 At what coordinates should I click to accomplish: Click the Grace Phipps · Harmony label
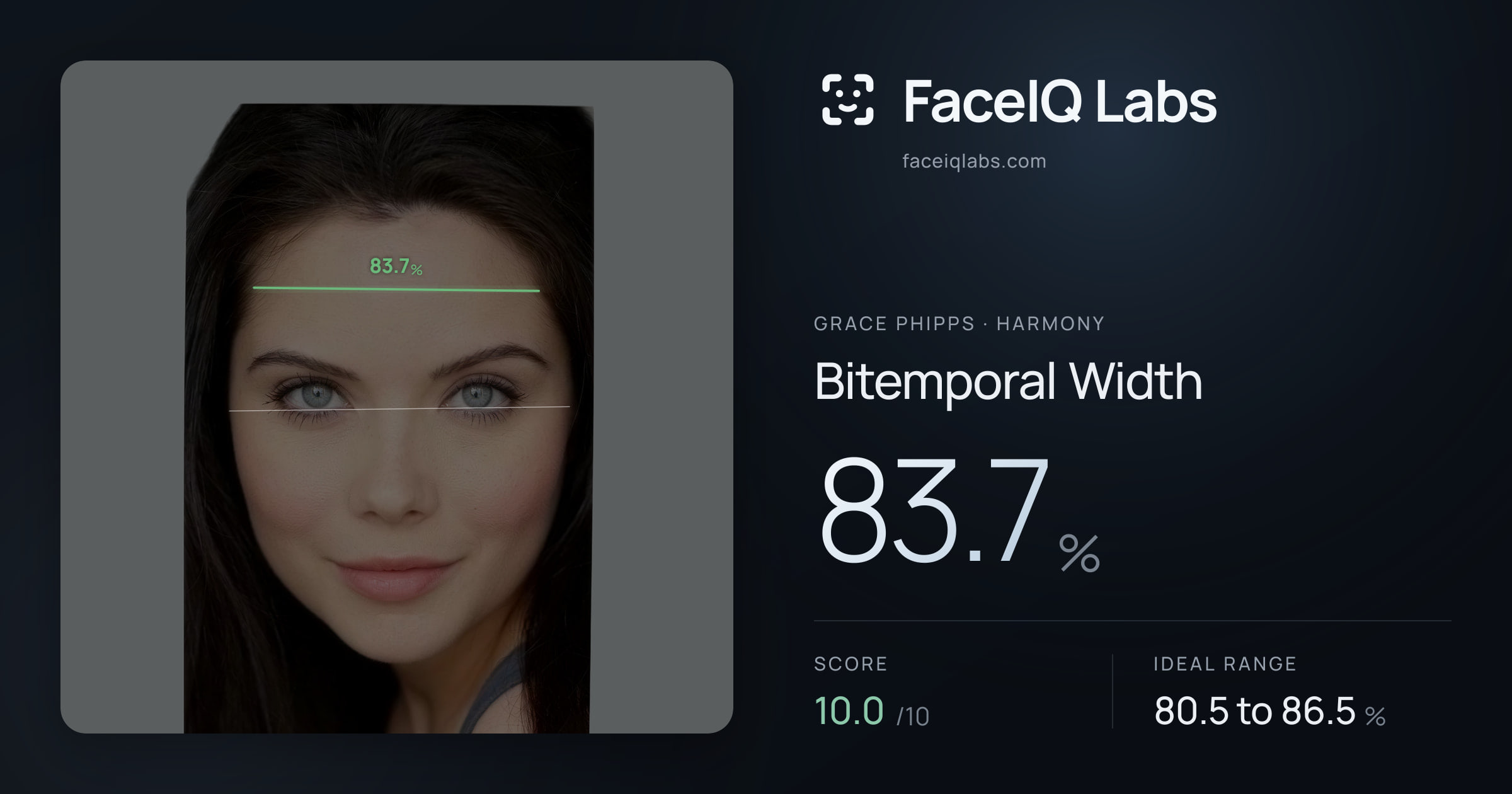(x=959, y=323)
